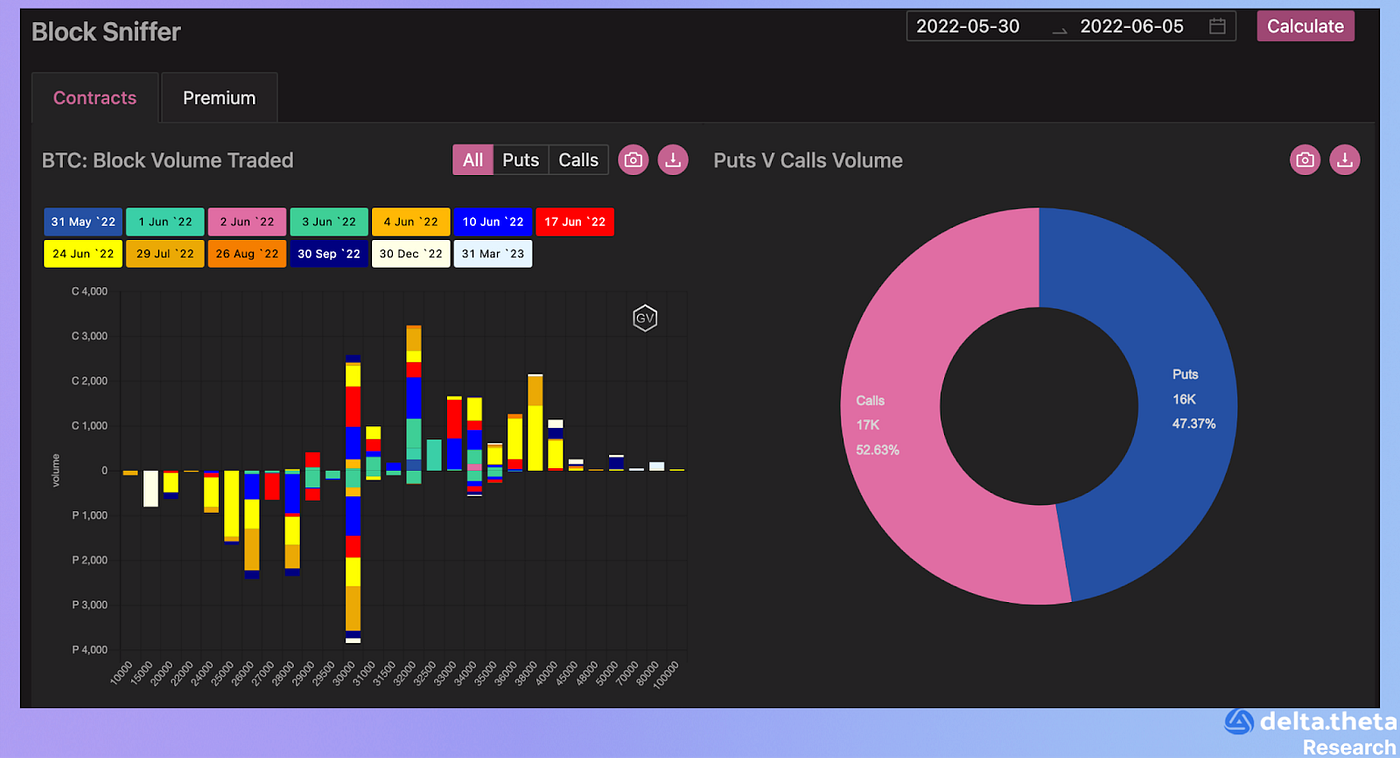Click the 'P 4,000' axis label
The width and height of the screenshot is (1400, 758).
[x=90, y=650]
